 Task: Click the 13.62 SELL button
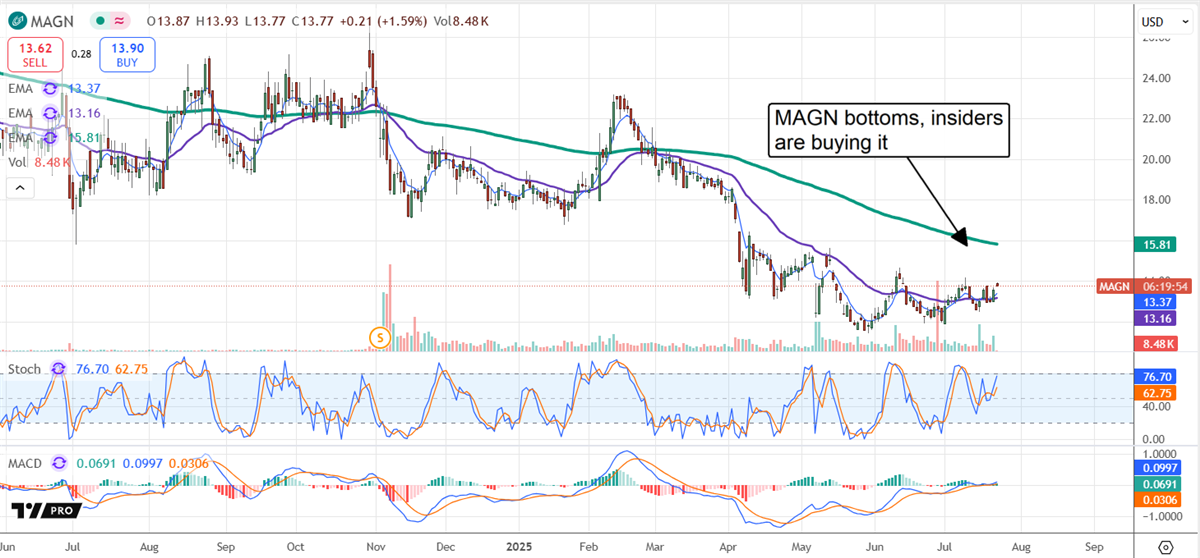(x=35, y=54)
